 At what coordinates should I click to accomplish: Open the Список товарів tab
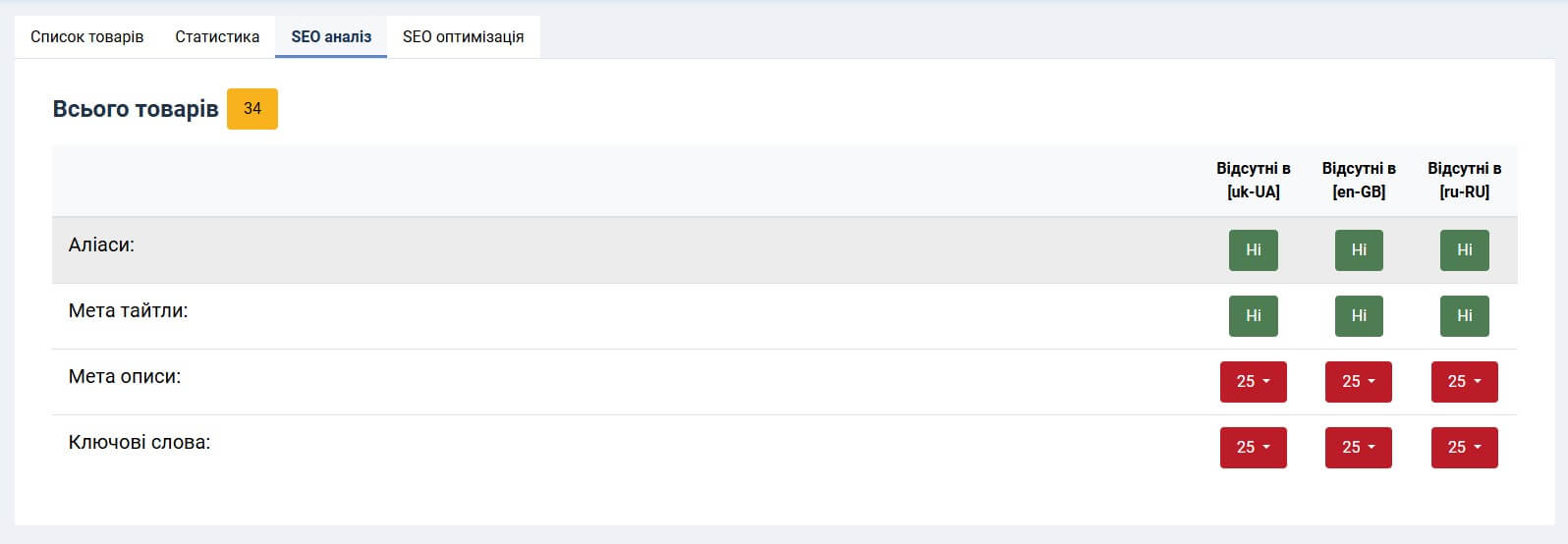(86, 36)
